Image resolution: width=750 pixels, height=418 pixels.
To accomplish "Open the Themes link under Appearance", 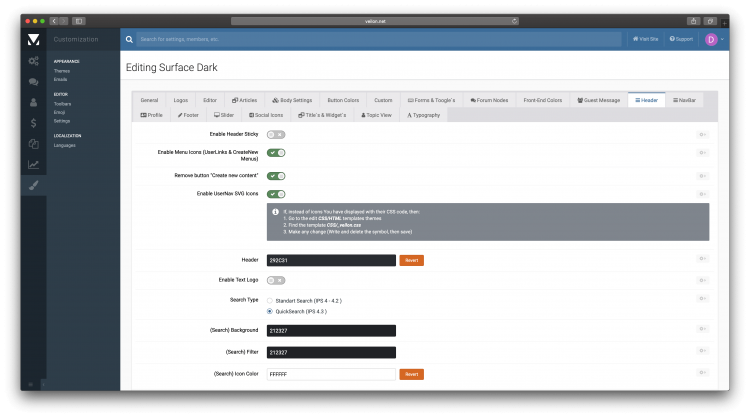I will pyautogui.click(x=62, y=71).
